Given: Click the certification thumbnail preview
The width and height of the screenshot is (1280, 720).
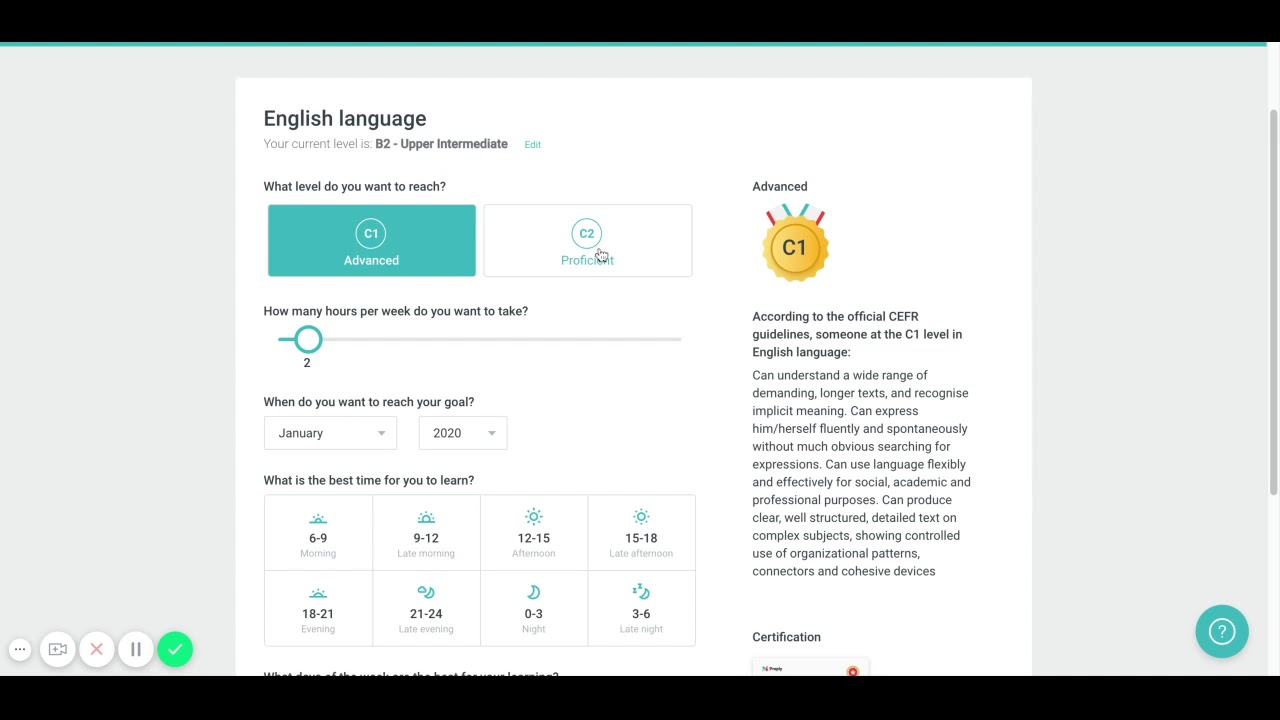Looking at the screenshot, I should pos(810,668).
